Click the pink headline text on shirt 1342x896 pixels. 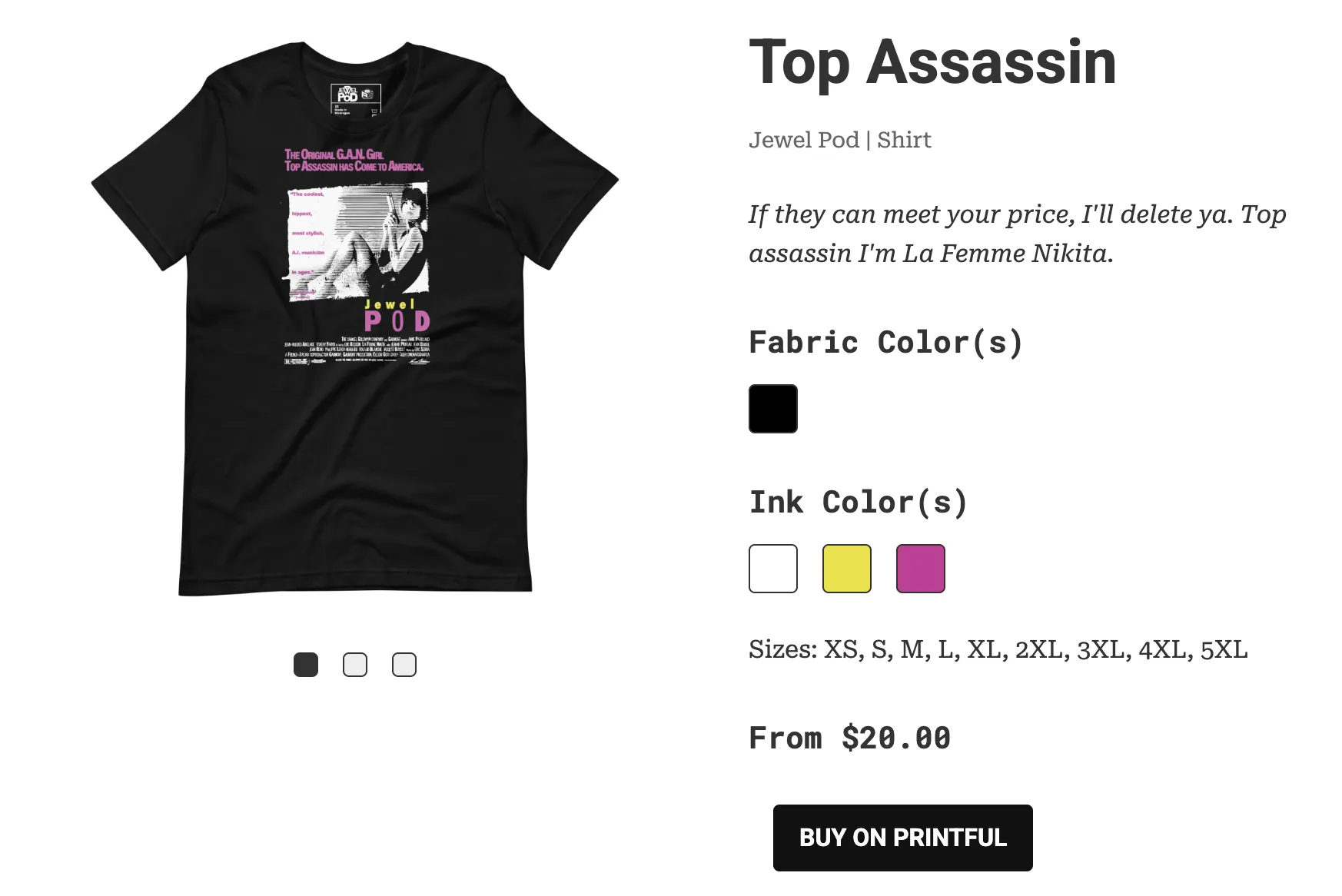[x=354, y=161]
